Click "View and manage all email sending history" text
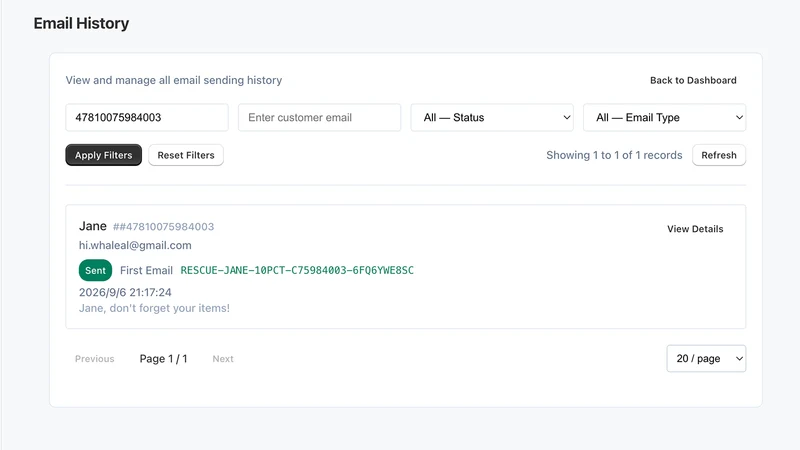This screenshot has height=450, width=800. 173,80
